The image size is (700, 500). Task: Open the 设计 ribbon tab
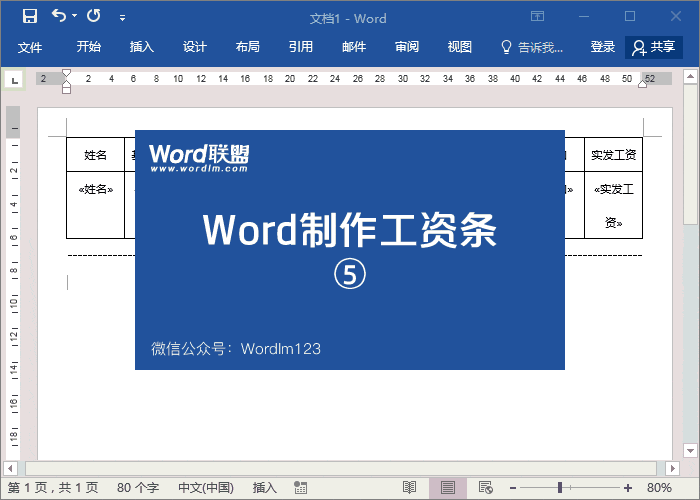click(x=195, y=46)
